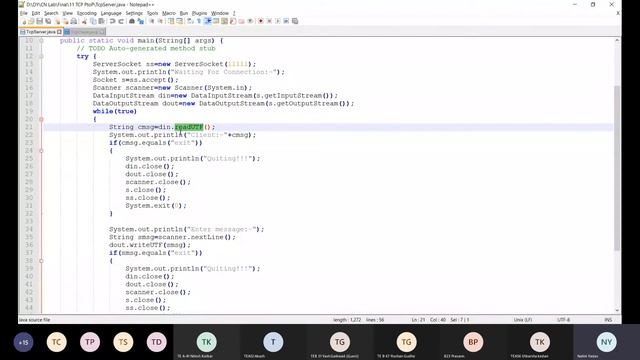The height and width of the screenshot is (360, 640).
Task: Click the dout.writeUTF(smsg) line
Action: coord(150,245)
